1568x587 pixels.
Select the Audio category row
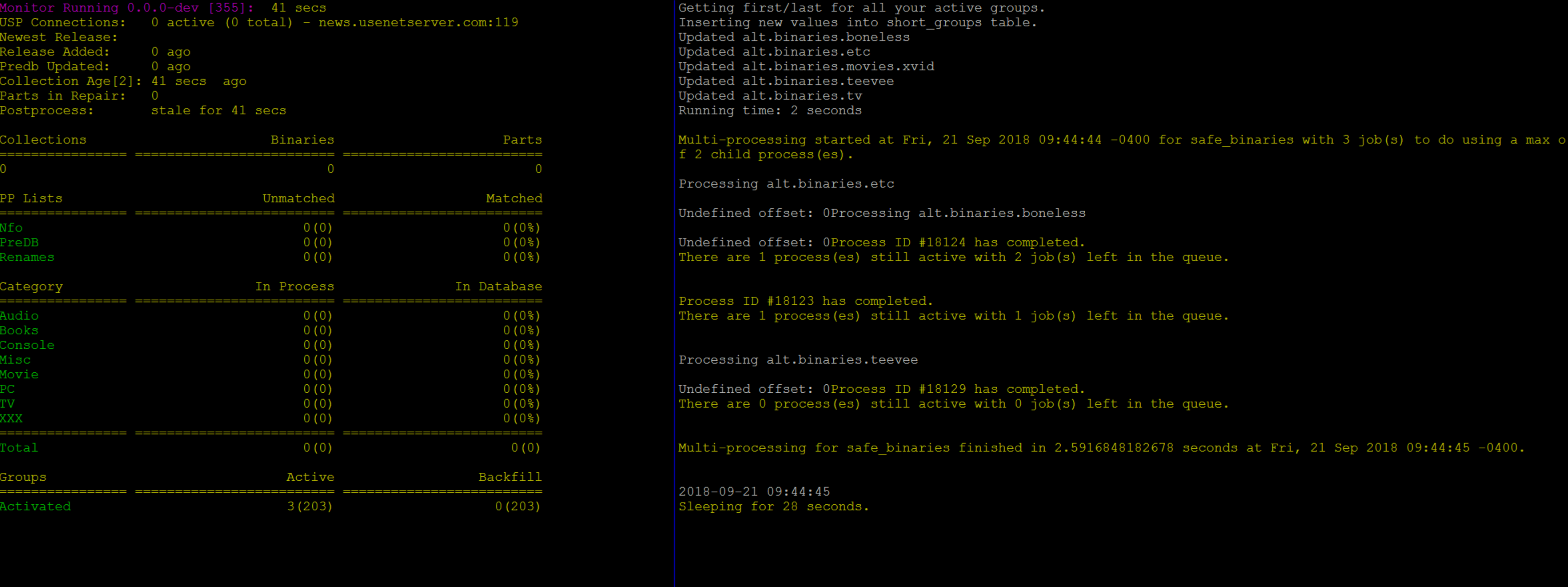[x=20, y=315]
